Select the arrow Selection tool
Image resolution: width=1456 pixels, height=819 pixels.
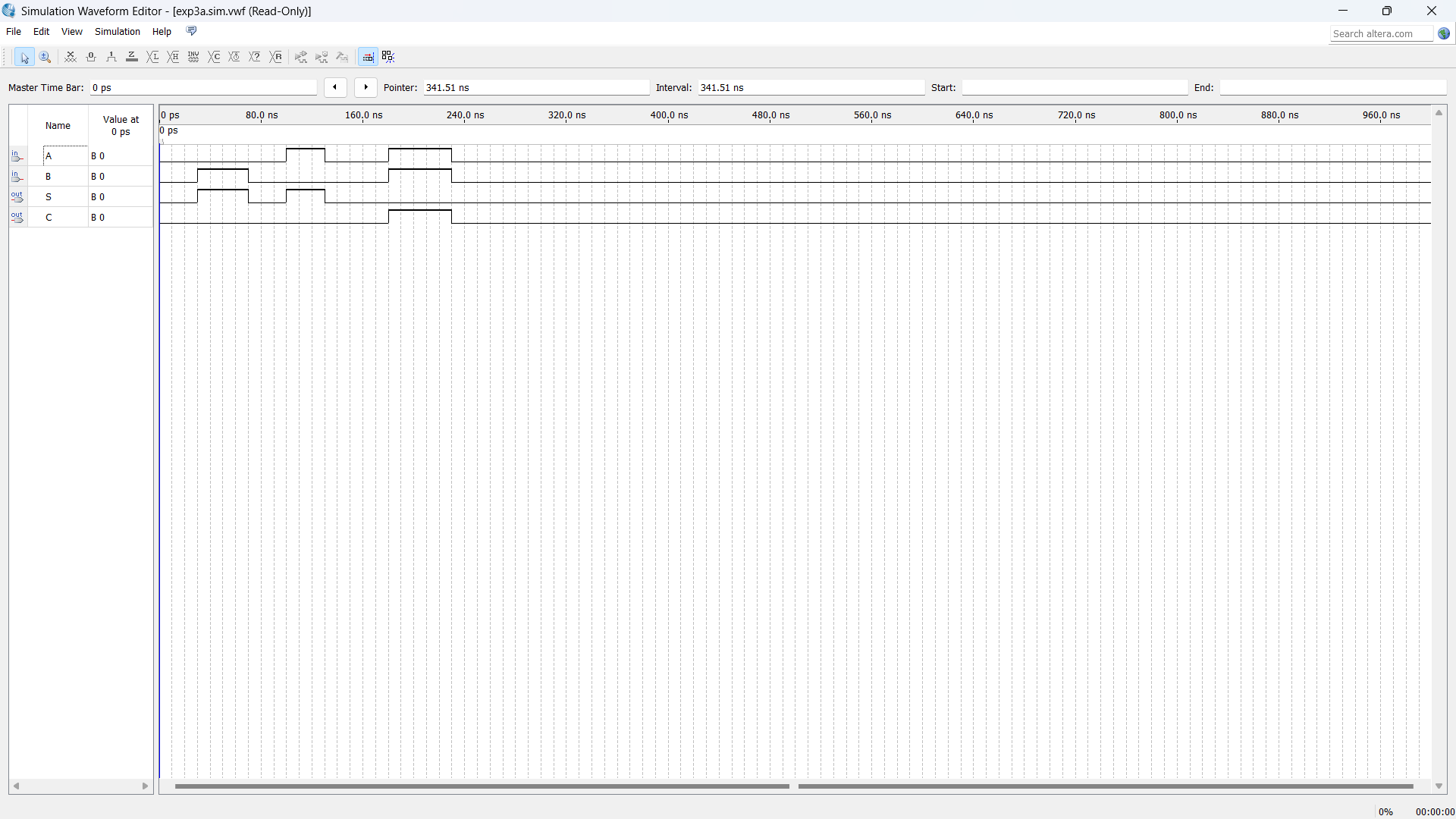tap(24, 57)
